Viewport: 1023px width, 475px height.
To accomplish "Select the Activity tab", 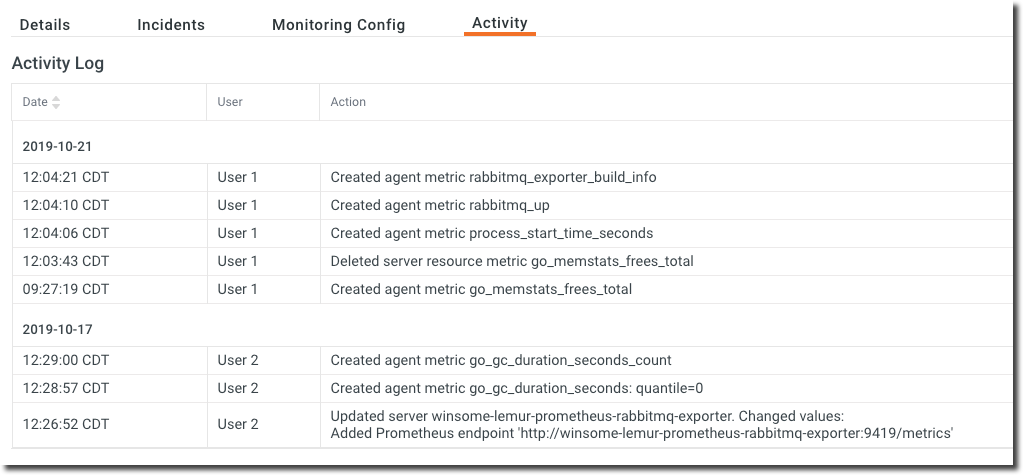I will pyautogui.click(x=499, y=23).
